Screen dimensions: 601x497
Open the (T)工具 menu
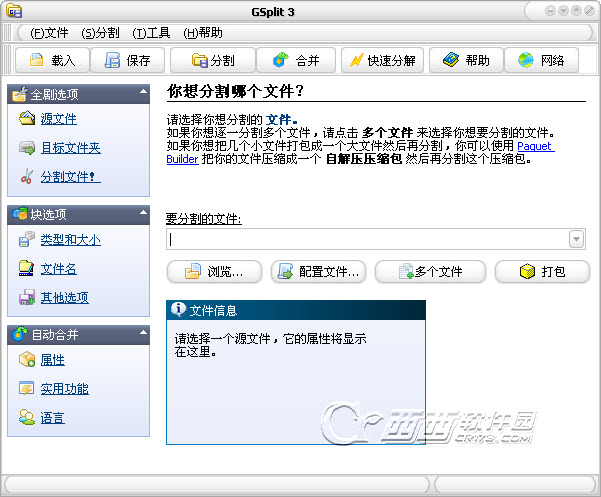point(151,33)
